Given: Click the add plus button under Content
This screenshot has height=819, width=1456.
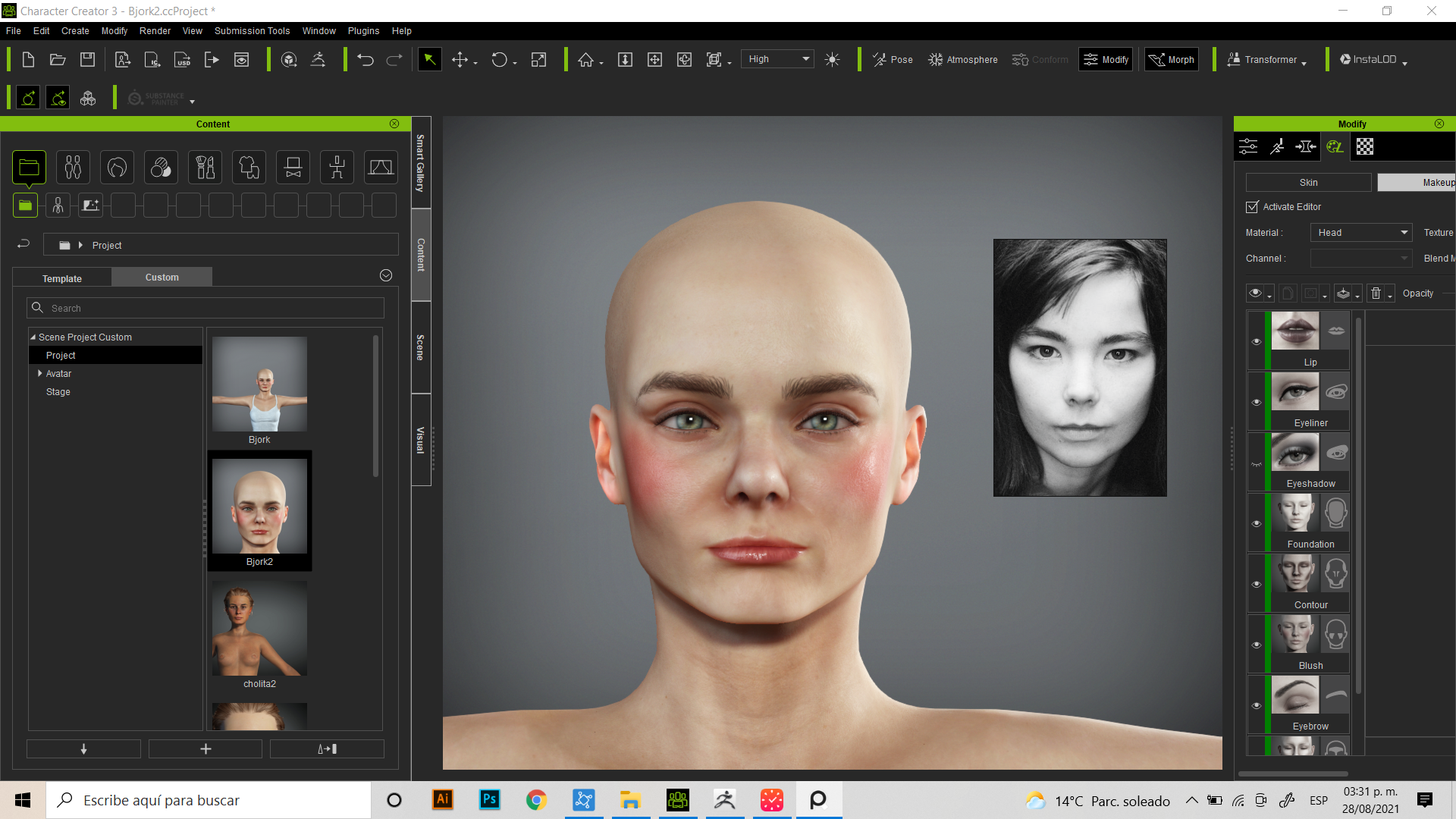Looking at the screenshot, I should pos(206,749).
